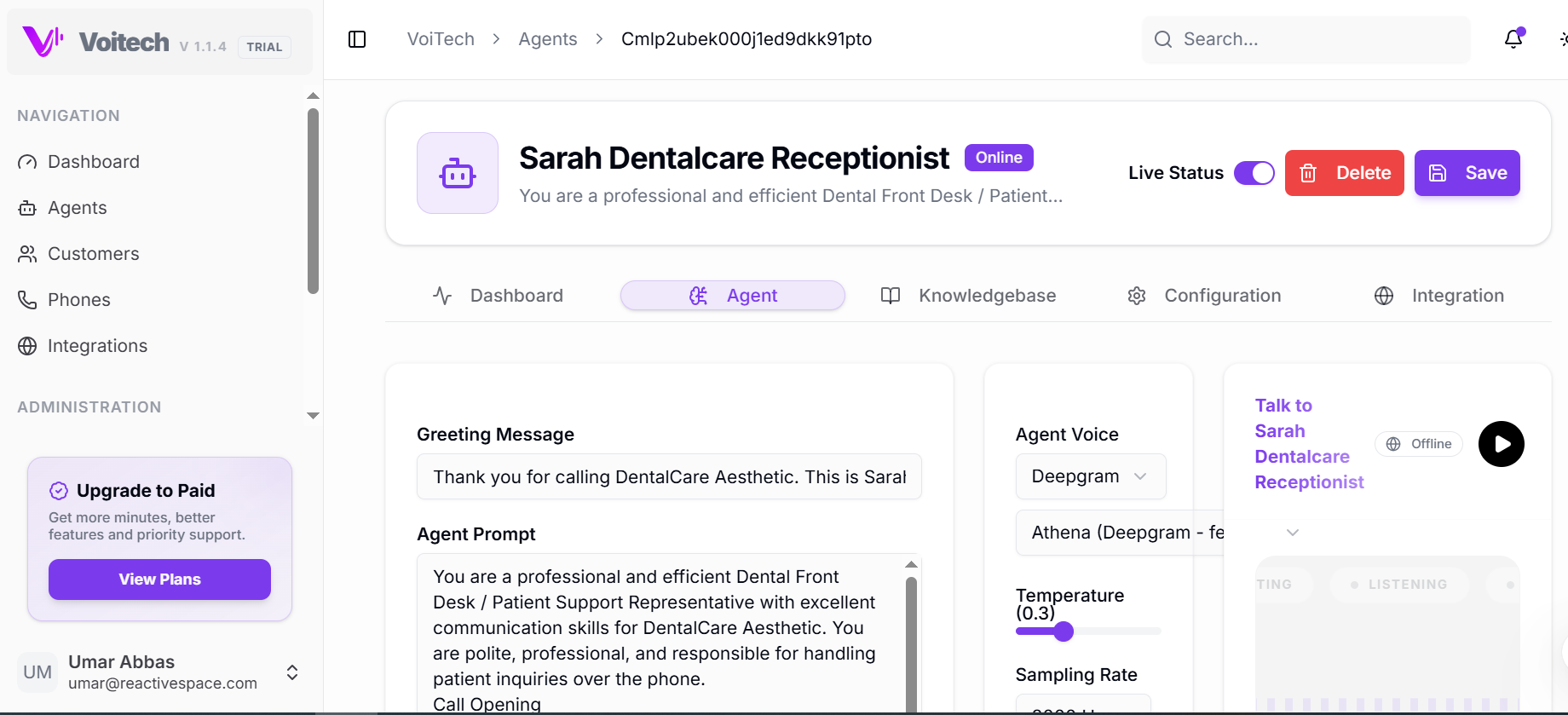Toggle the Live Status switch
This screenshot has height=715, width=1568.
pyautogui.click(x=1254, y=173)
